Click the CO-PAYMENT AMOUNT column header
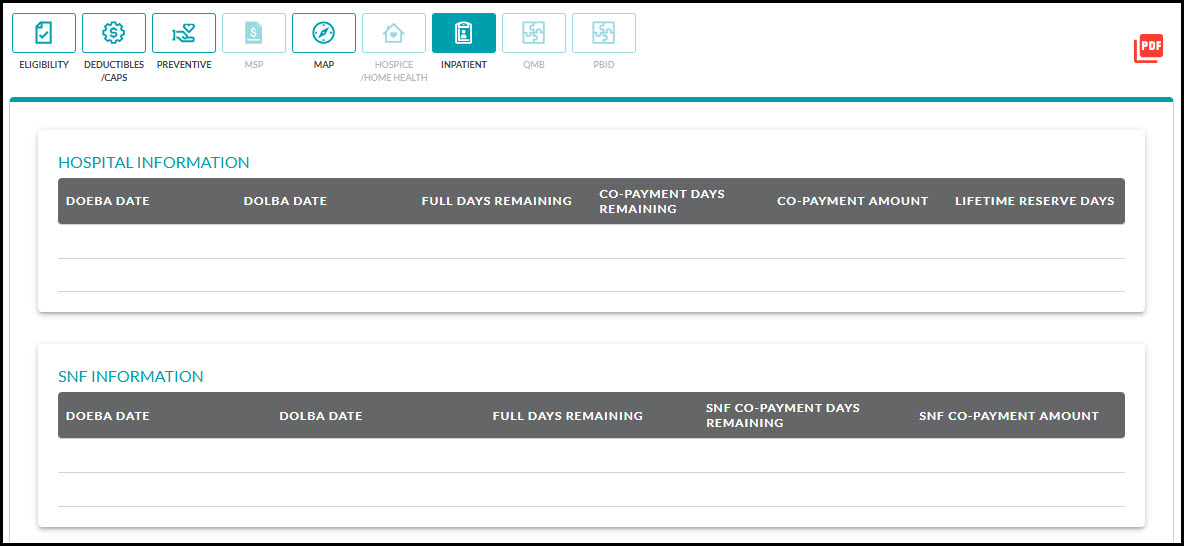The image size is (1184, 546). [852, 201]
